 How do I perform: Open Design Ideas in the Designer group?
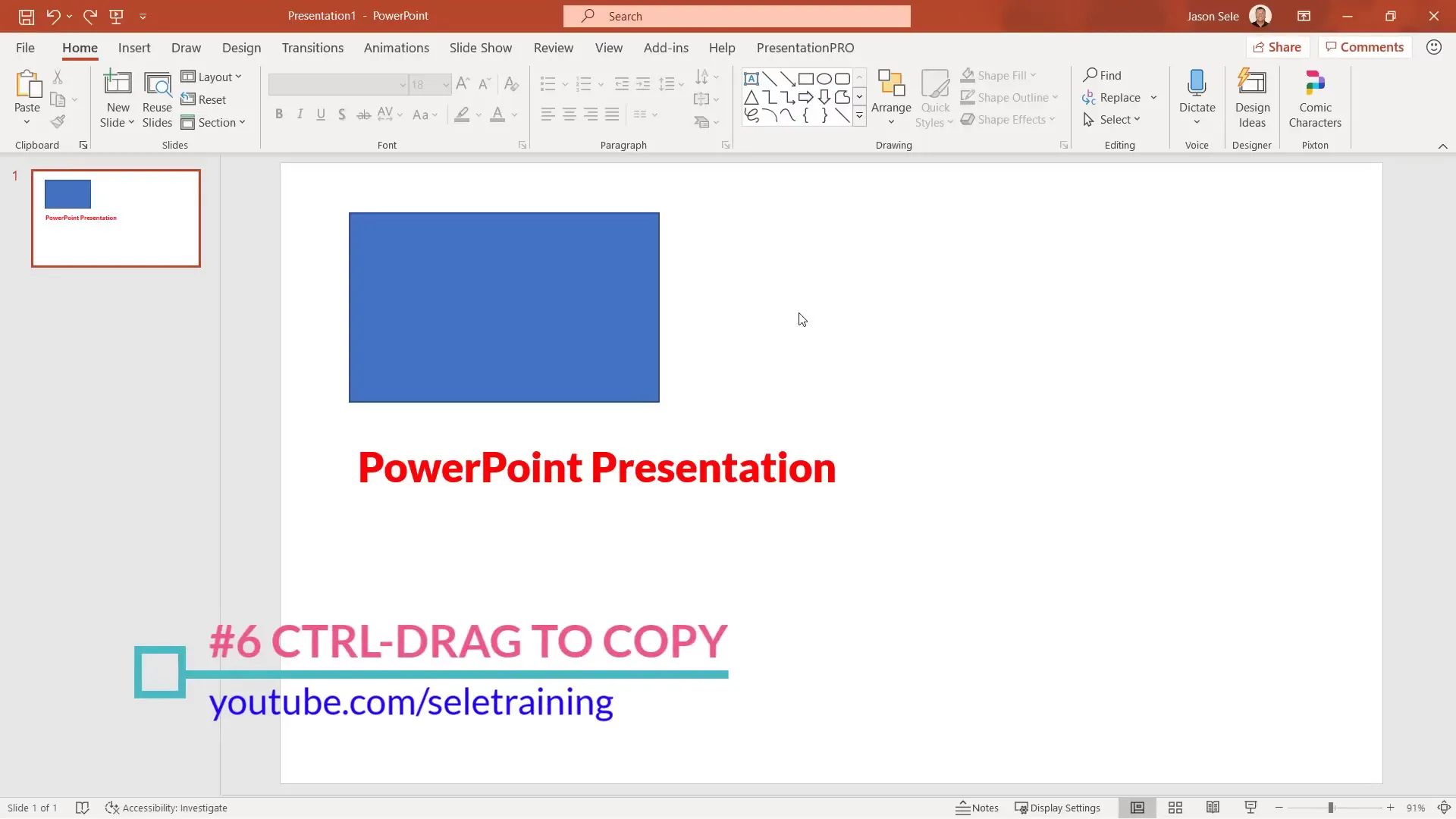[1251, 97]
